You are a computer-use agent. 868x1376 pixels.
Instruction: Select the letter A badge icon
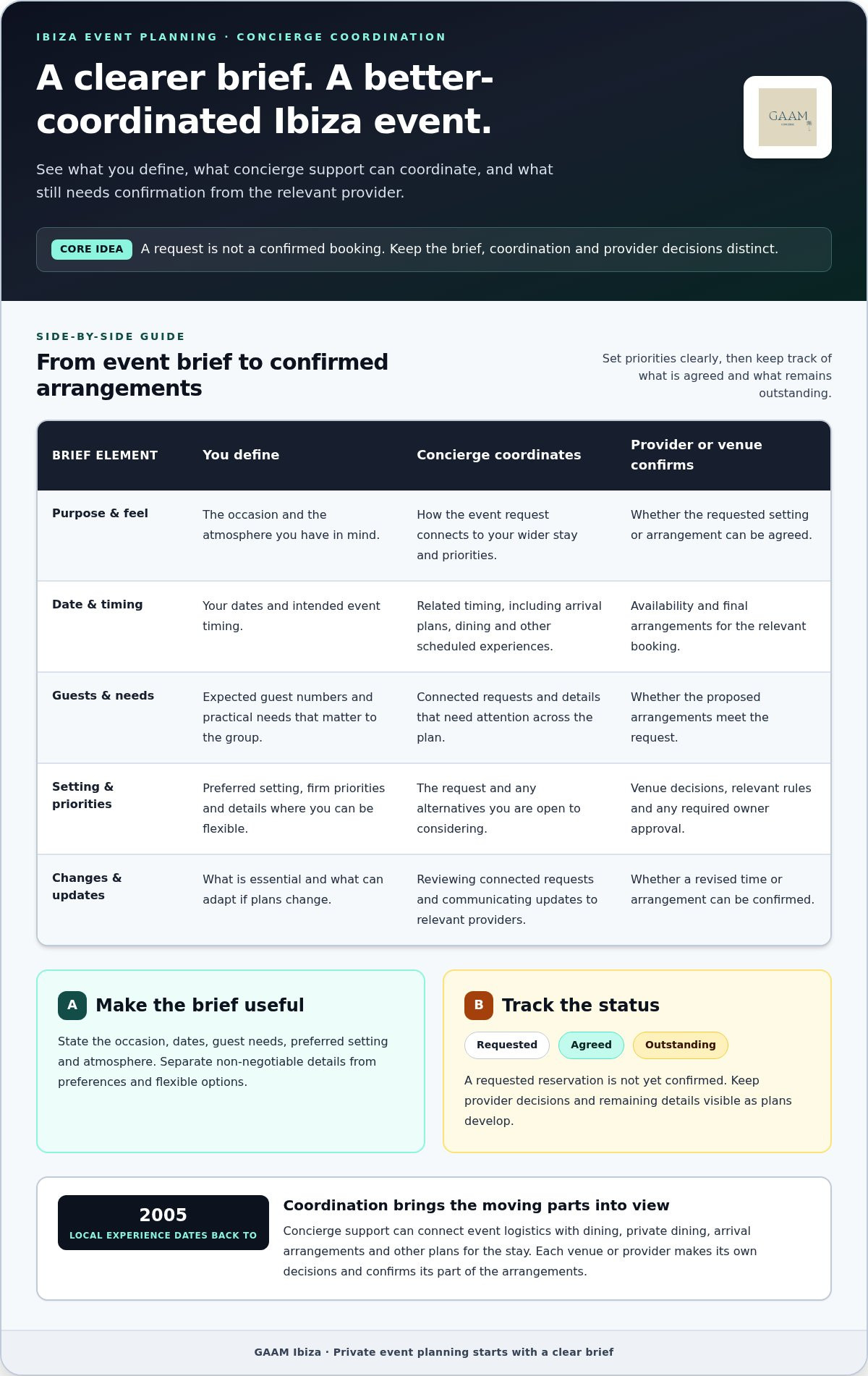72,1006
